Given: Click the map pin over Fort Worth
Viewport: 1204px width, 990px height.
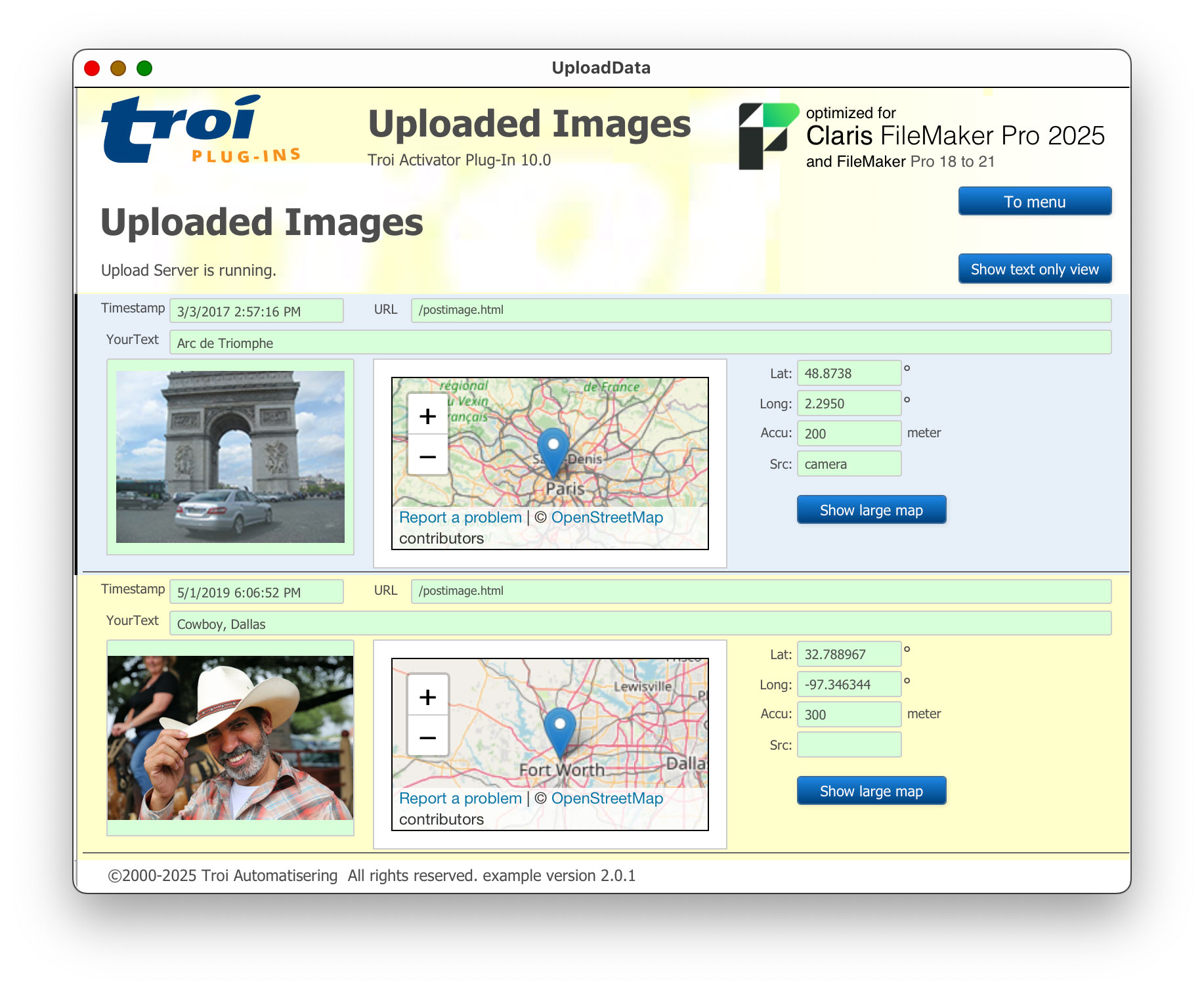Looking at the screenshot, I should pyautogui.click(x=560, y=732).
